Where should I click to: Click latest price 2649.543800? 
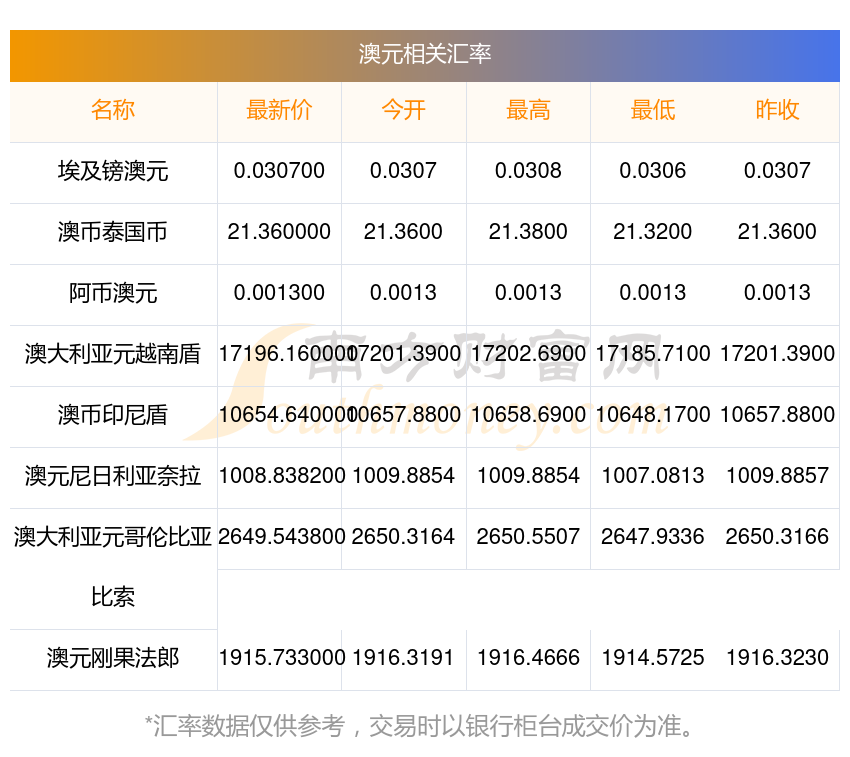point(282,536)
